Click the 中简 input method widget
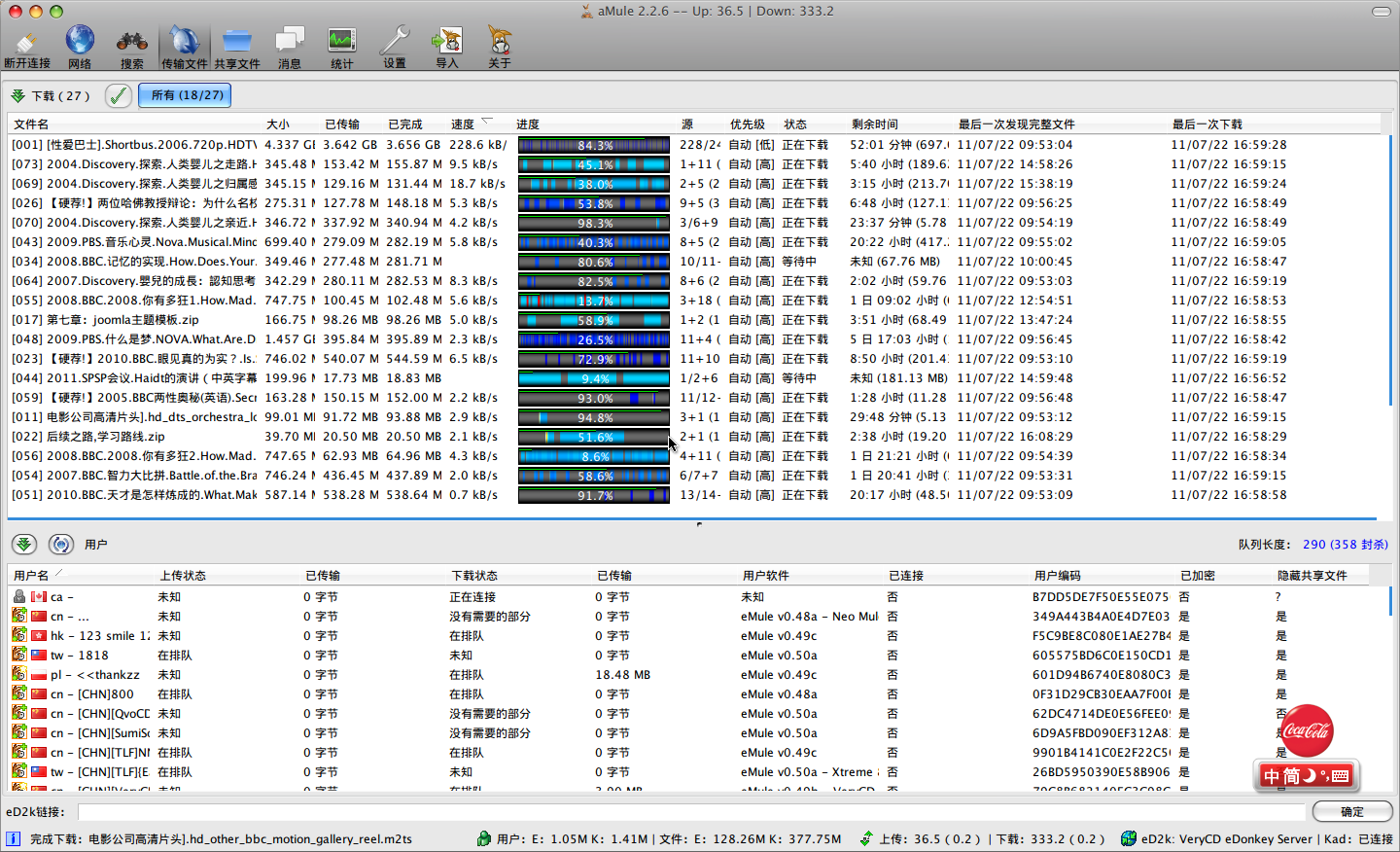Screen dimensions: 1400x852 1306,776
